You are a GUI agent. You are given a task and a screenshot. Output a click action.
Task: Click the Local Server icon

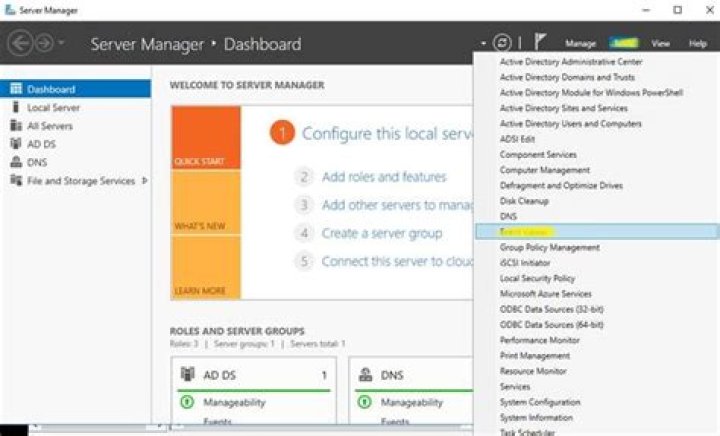(16, 107)
